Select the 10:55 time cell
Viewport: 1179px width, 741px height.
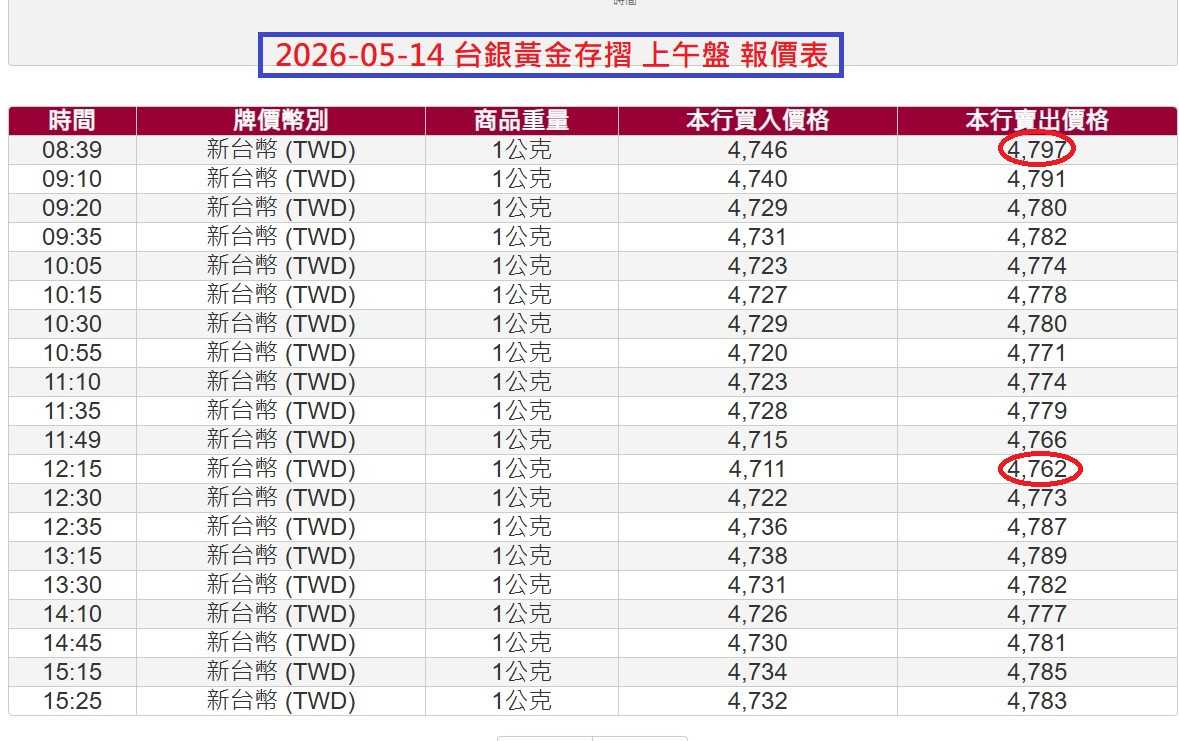pos(72,353)
